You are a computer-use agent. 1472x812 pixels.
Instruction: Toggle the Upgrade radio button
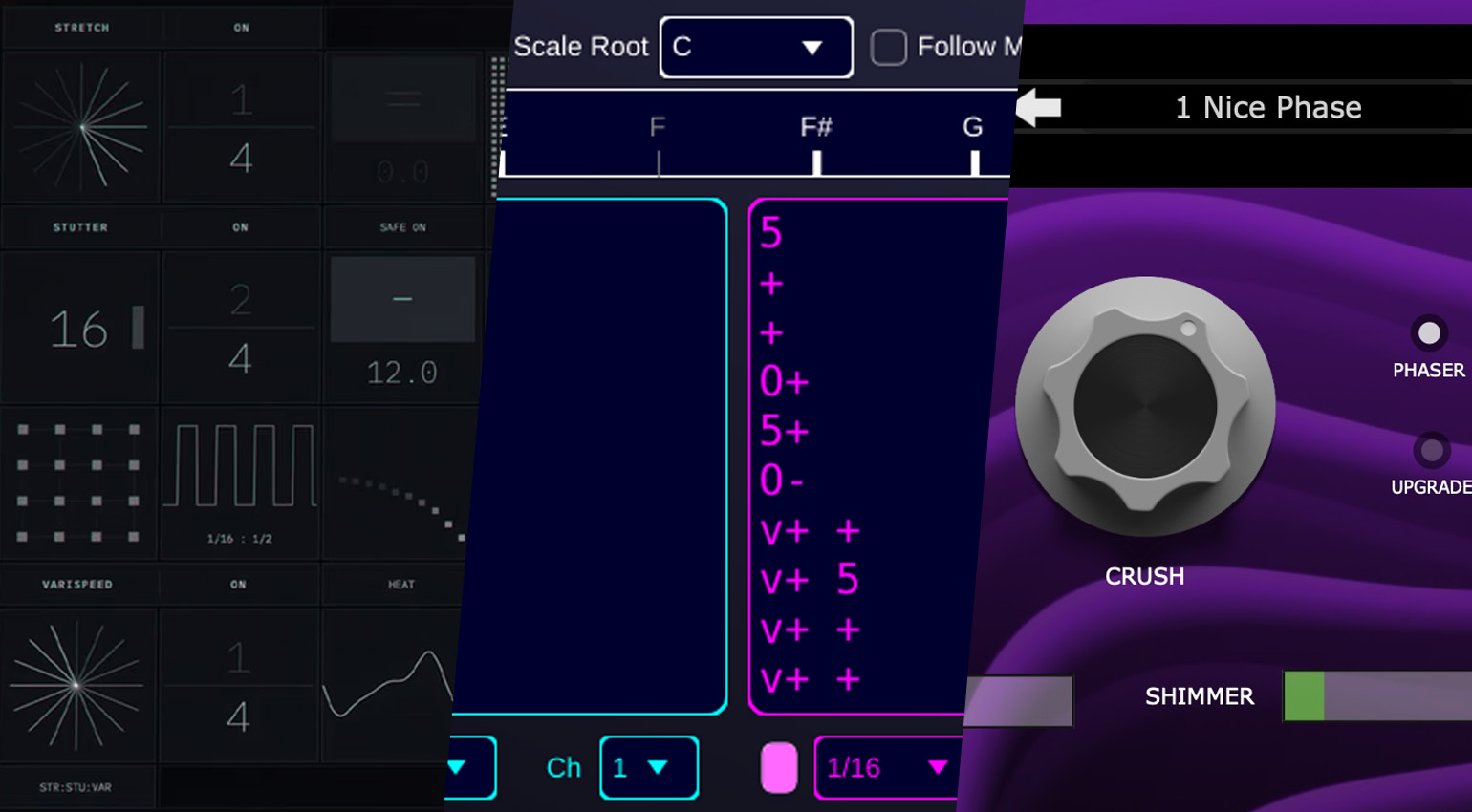(1431, 450)
